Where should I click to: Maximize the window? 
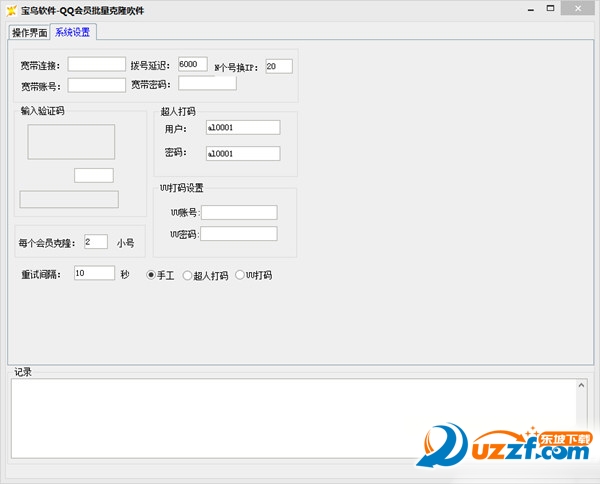(550, 8)
